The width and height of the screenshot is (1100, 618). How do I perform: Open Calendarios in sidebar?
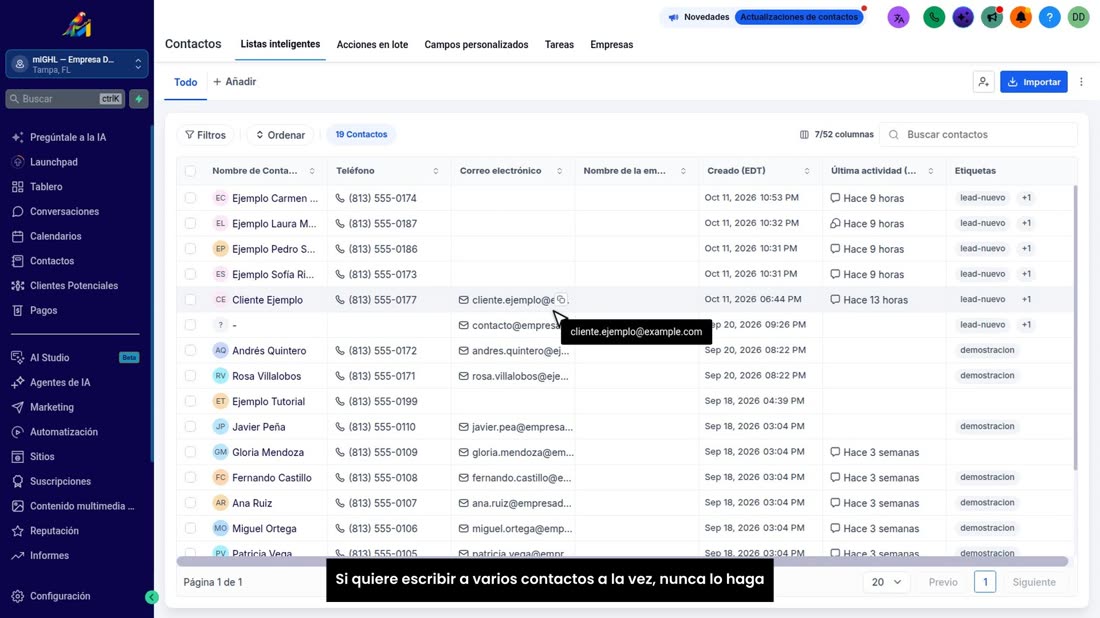pos(55,236)
